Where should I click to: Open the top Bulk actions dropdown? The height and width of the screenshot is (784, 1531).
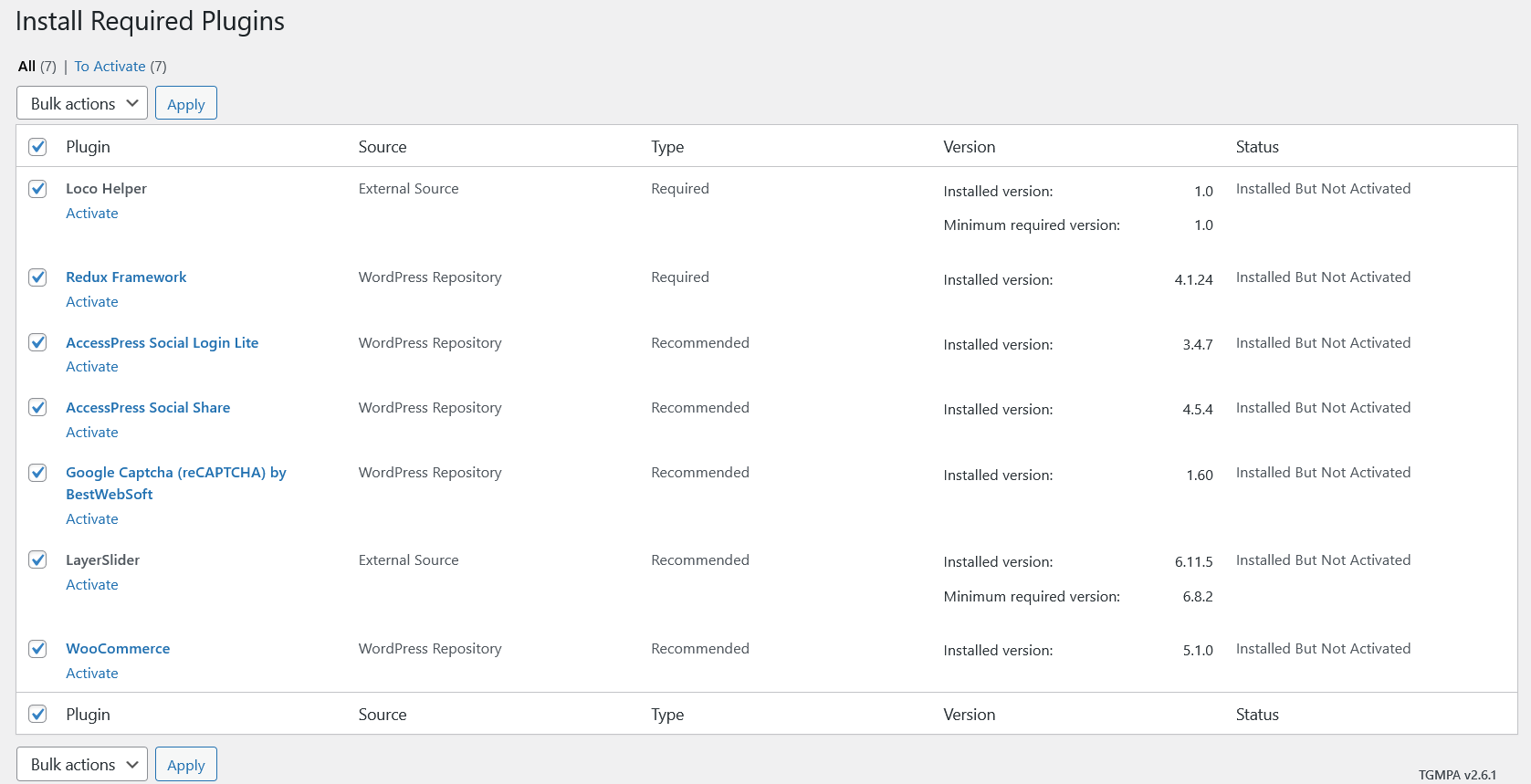[x=82, y=103]
